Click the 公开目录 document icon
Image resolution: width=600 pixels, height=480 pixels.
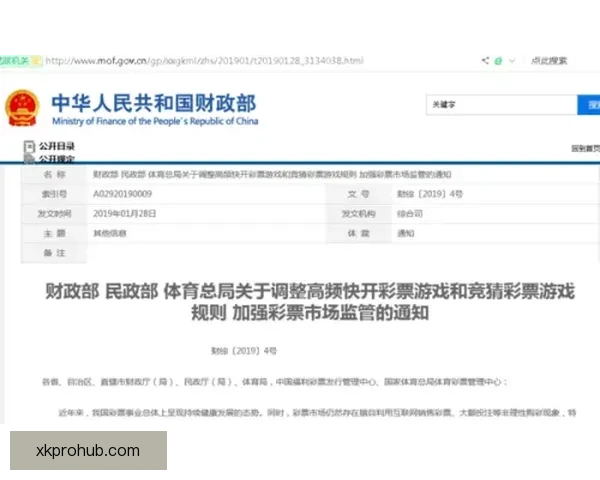[x=29, y=147]
